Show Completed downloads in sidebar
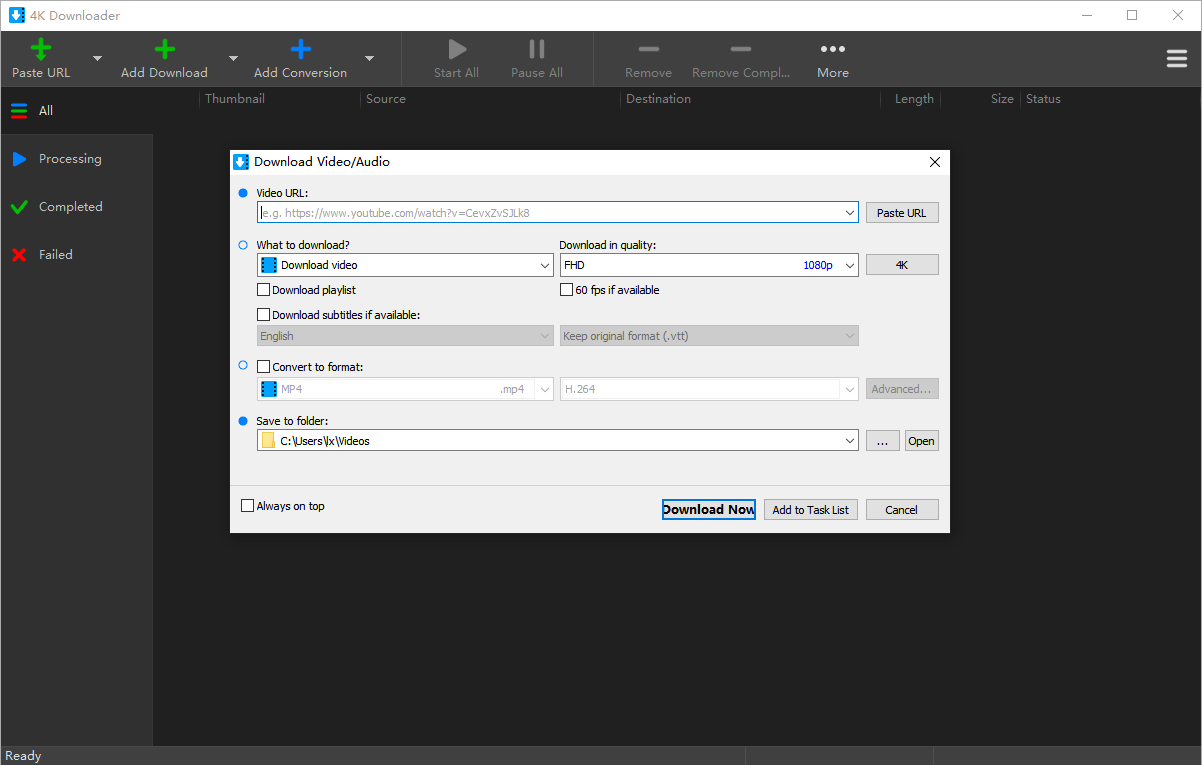 77,207
